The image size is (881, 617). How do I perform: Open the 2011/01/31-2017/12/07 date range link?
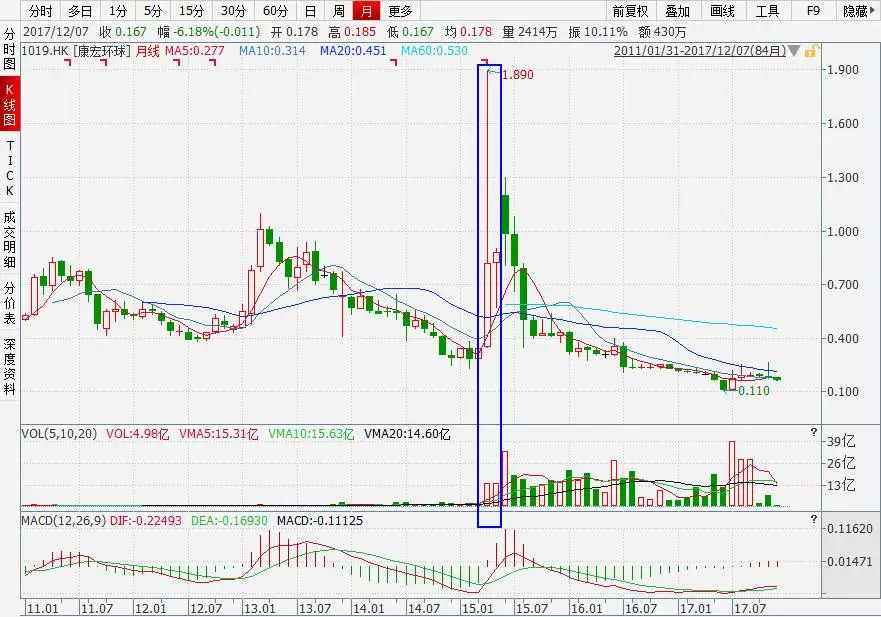700,51
